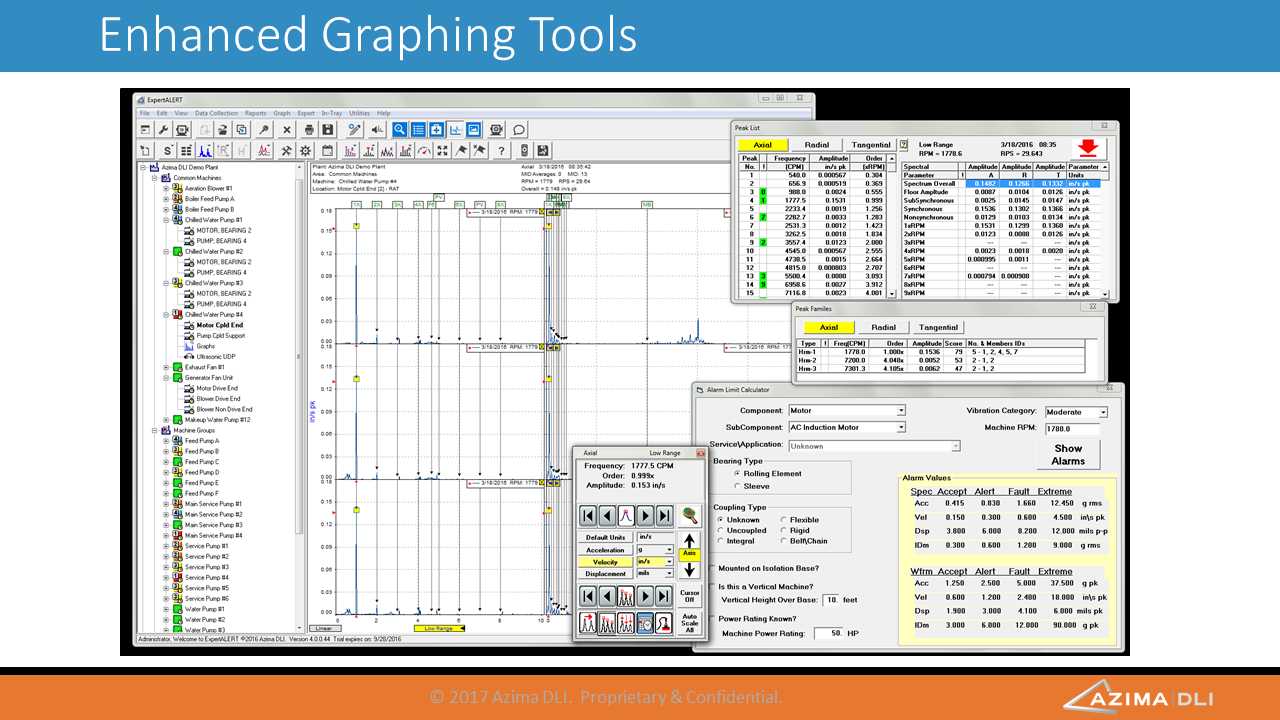
Task: Open the Displacement units mils dropdown
Action: pos(669,574)
